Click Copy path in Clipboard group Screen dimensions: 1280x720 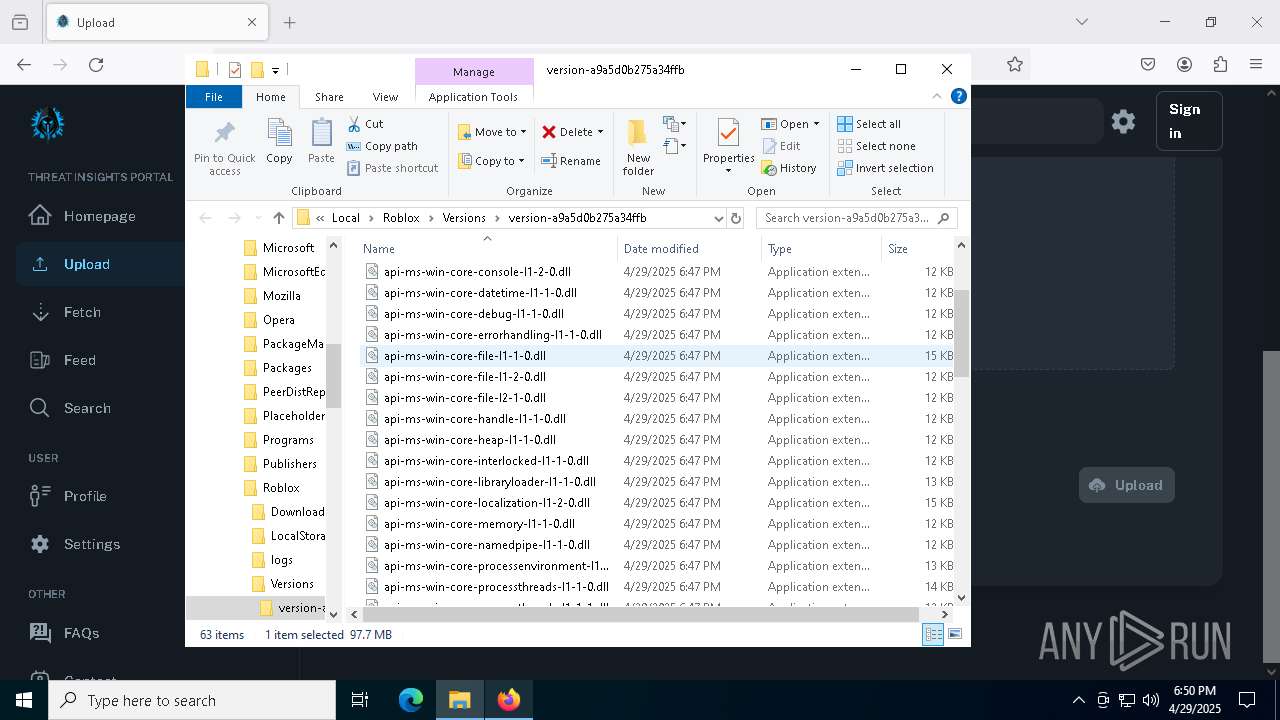pyautogui.click(x=382, y=146)
